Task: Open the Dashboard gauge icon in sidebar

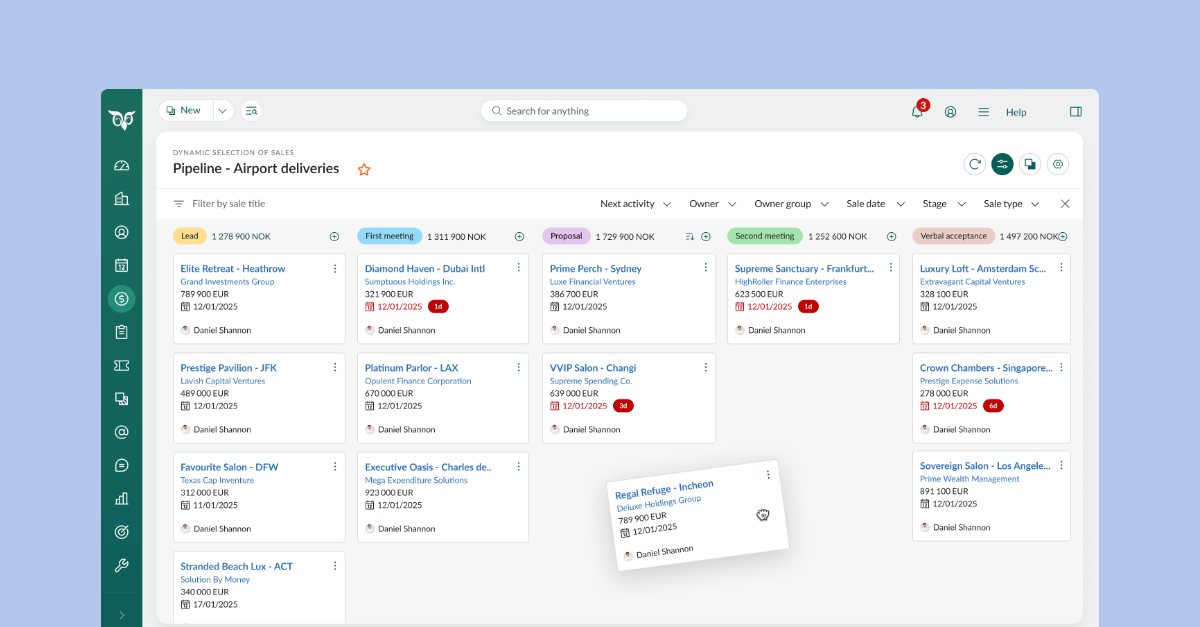Action: (x=122, y=166)
